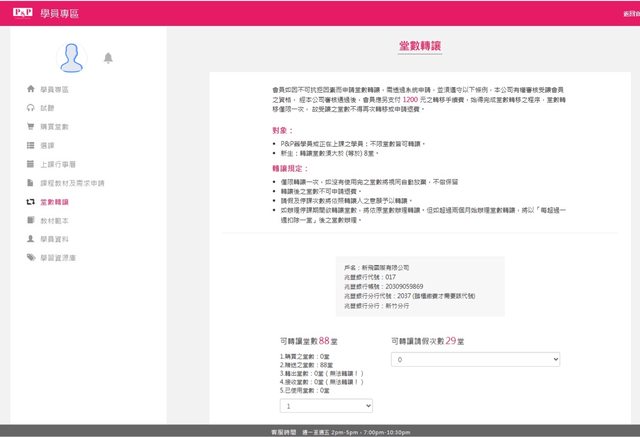Open the 可轉讓堂數 dropdown showing 1

[x=326, y=407]
